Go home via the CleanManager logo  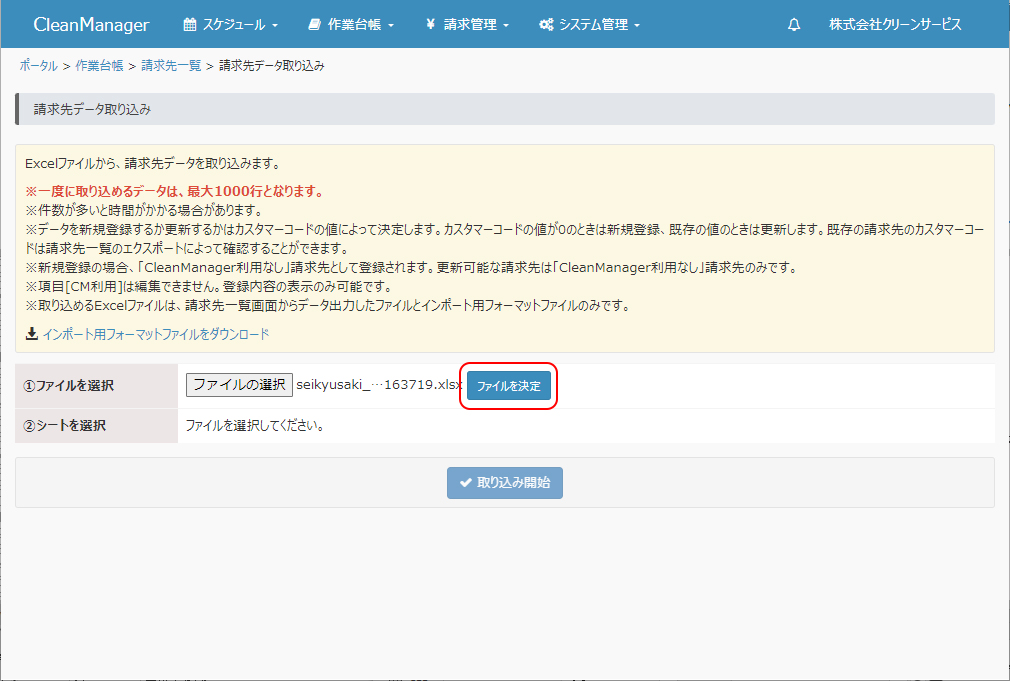[91, 24]
